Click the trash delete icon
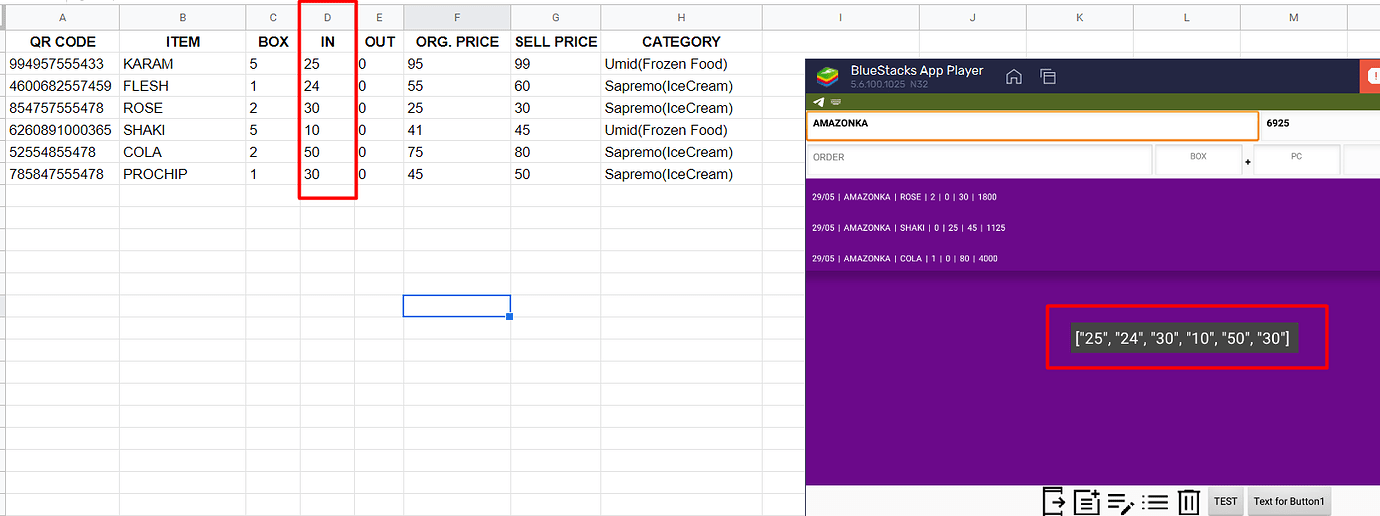 [1188, 501]
